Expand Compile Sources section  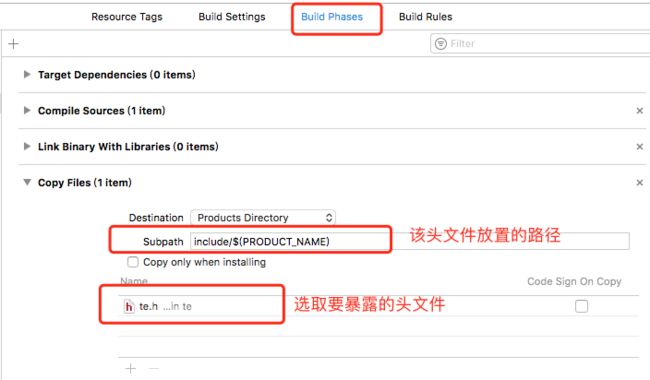[27, 111]
